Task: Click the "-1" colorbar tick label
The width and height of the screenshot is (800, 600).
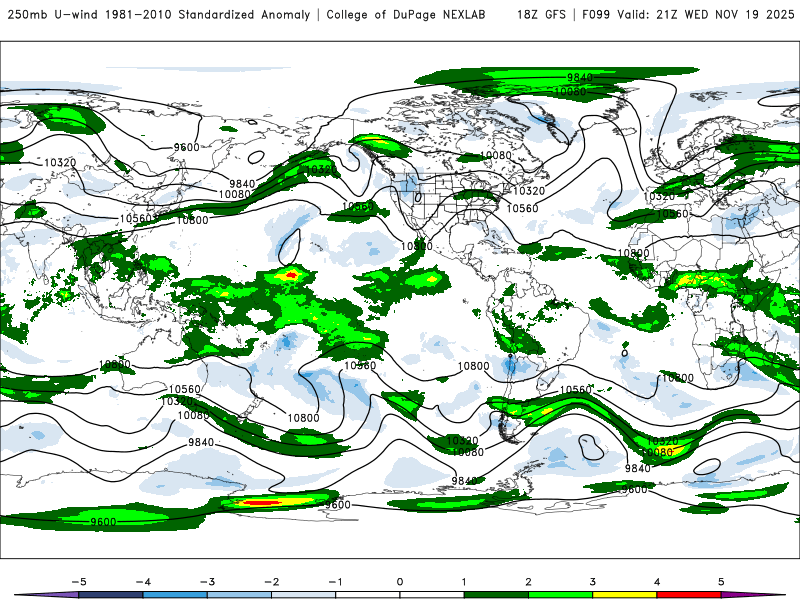Action: (335, 582)
